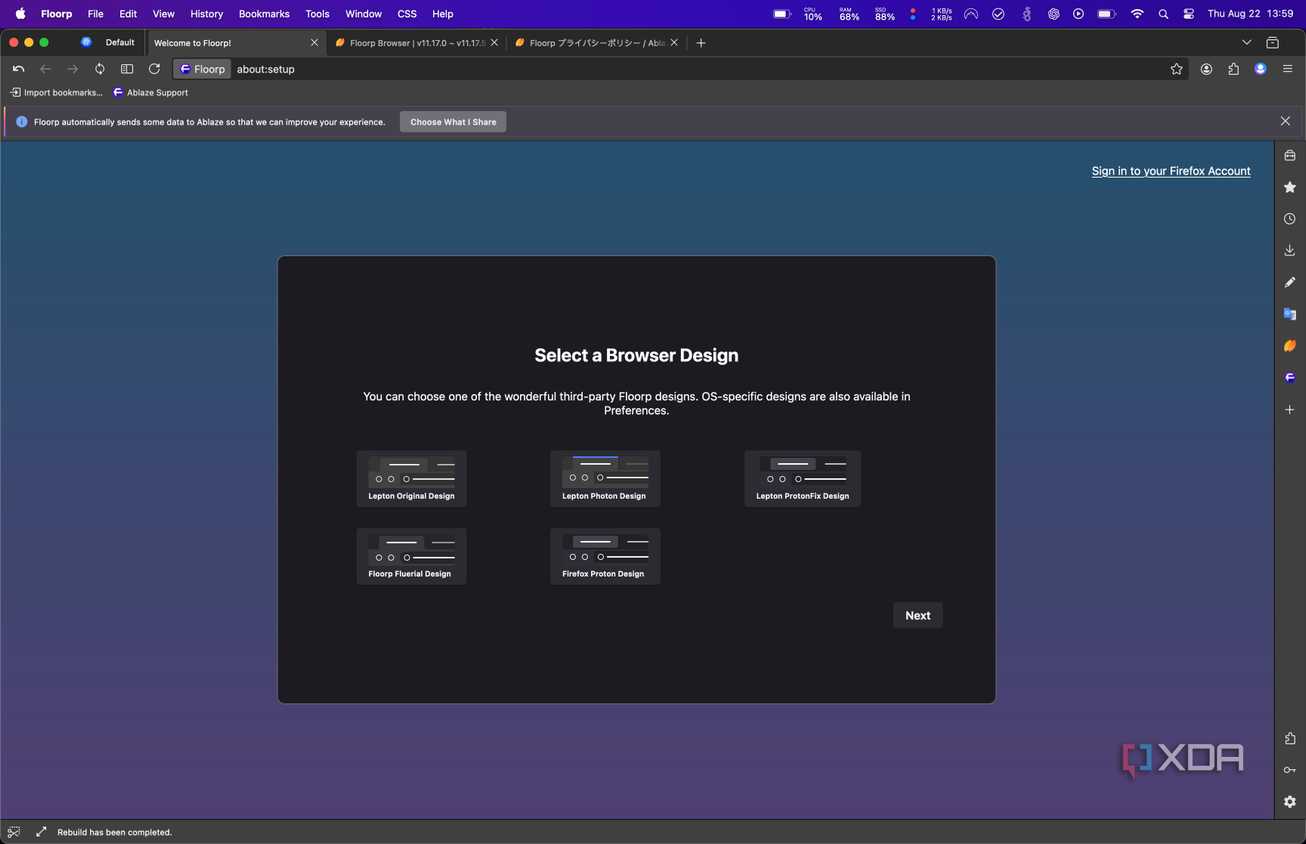
Task: Select the Floorp Fluerial Design option
Action: (411, 556)
